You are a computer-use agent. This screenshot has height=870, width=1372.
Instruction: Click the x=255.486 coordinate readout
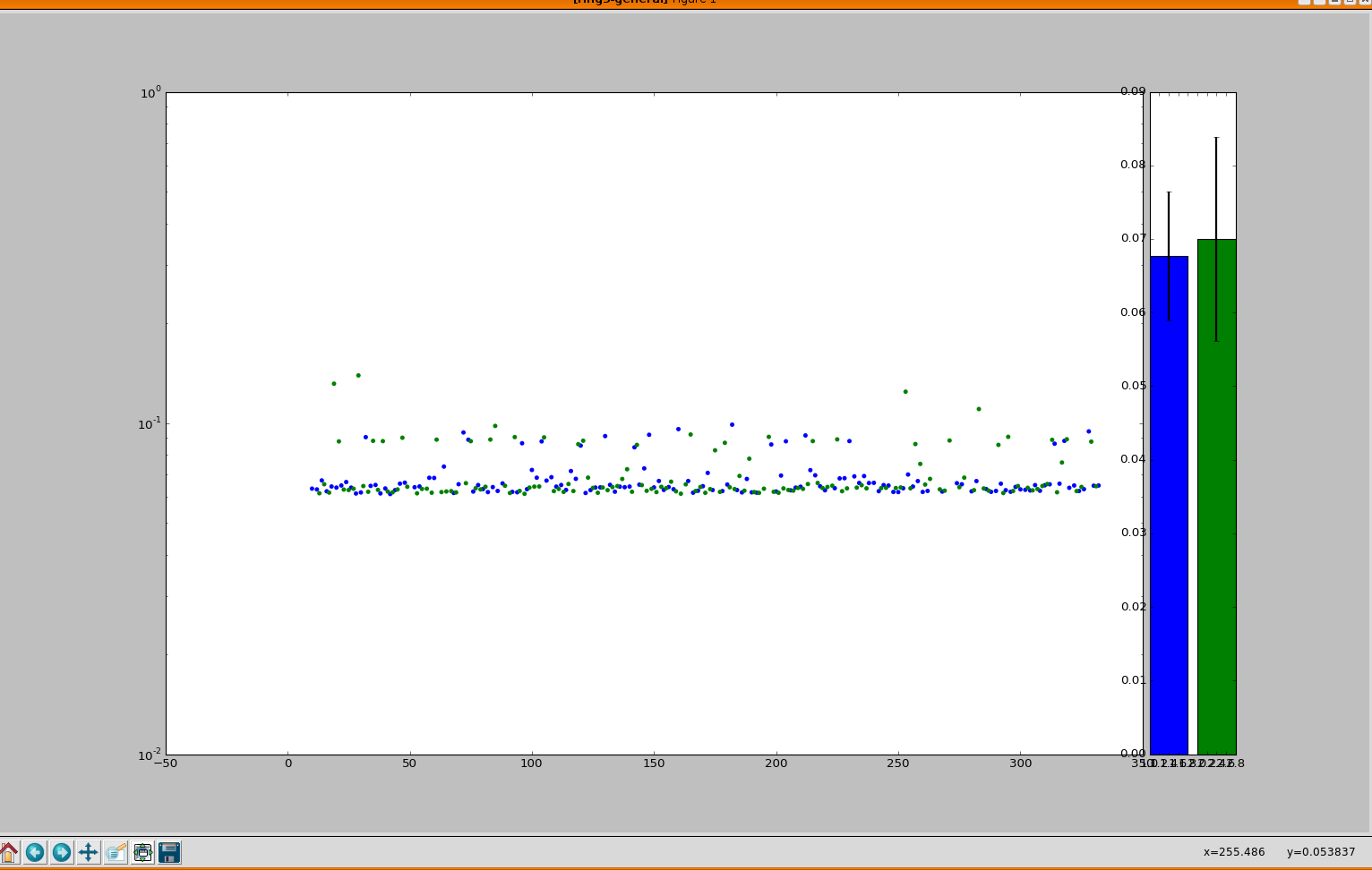[1234, 852]
